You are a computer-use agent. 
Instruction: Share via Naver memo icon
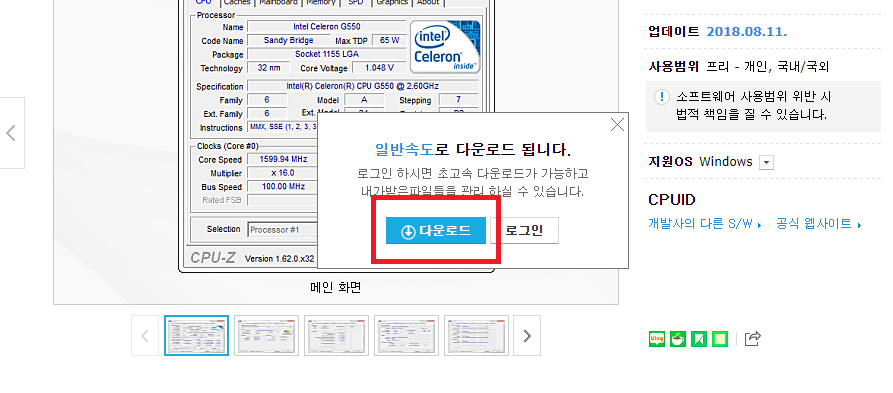pyautogui.click(x=720, y=339)
